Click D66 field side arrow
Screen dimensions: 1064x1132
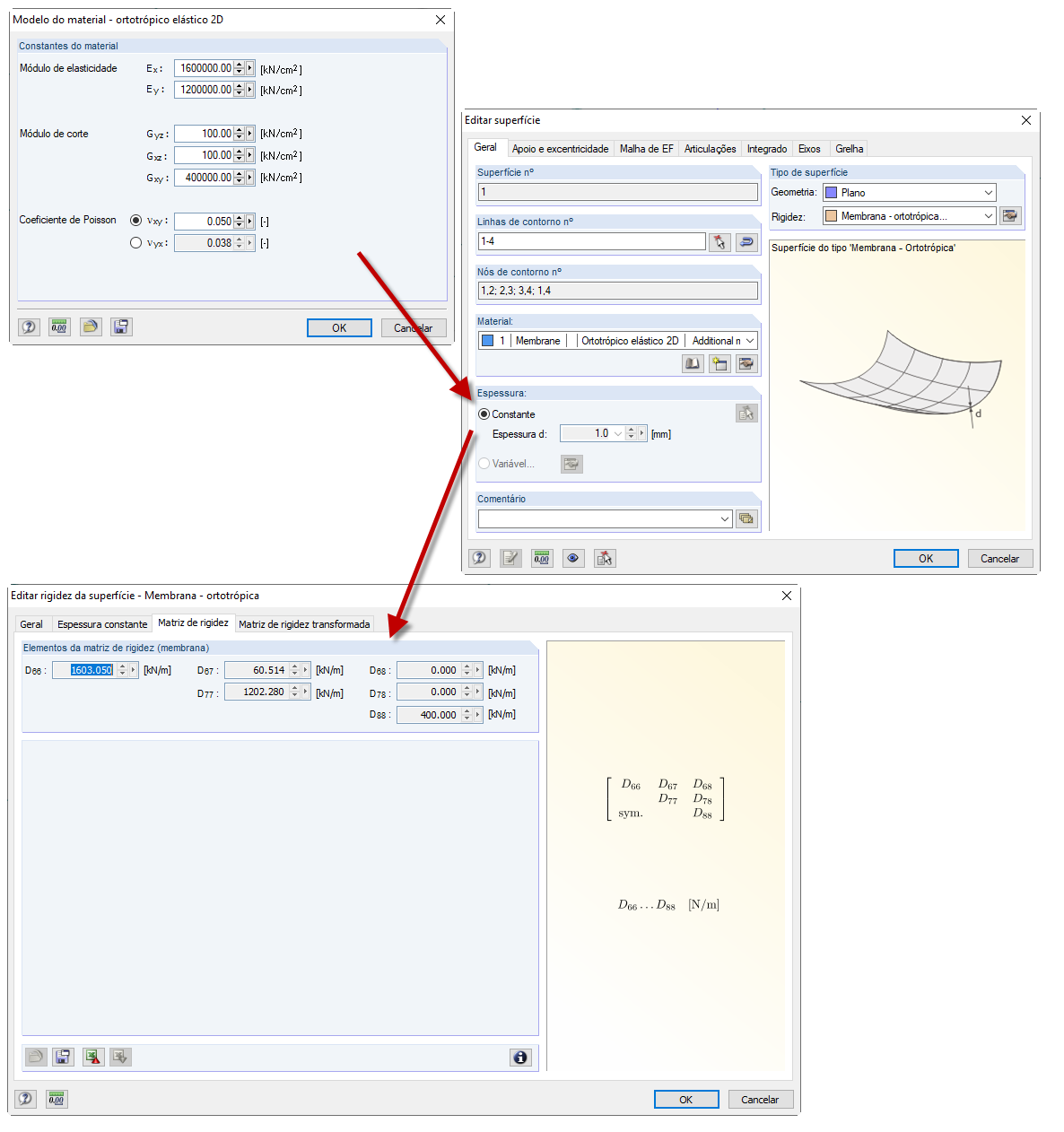tap(134, 670)
